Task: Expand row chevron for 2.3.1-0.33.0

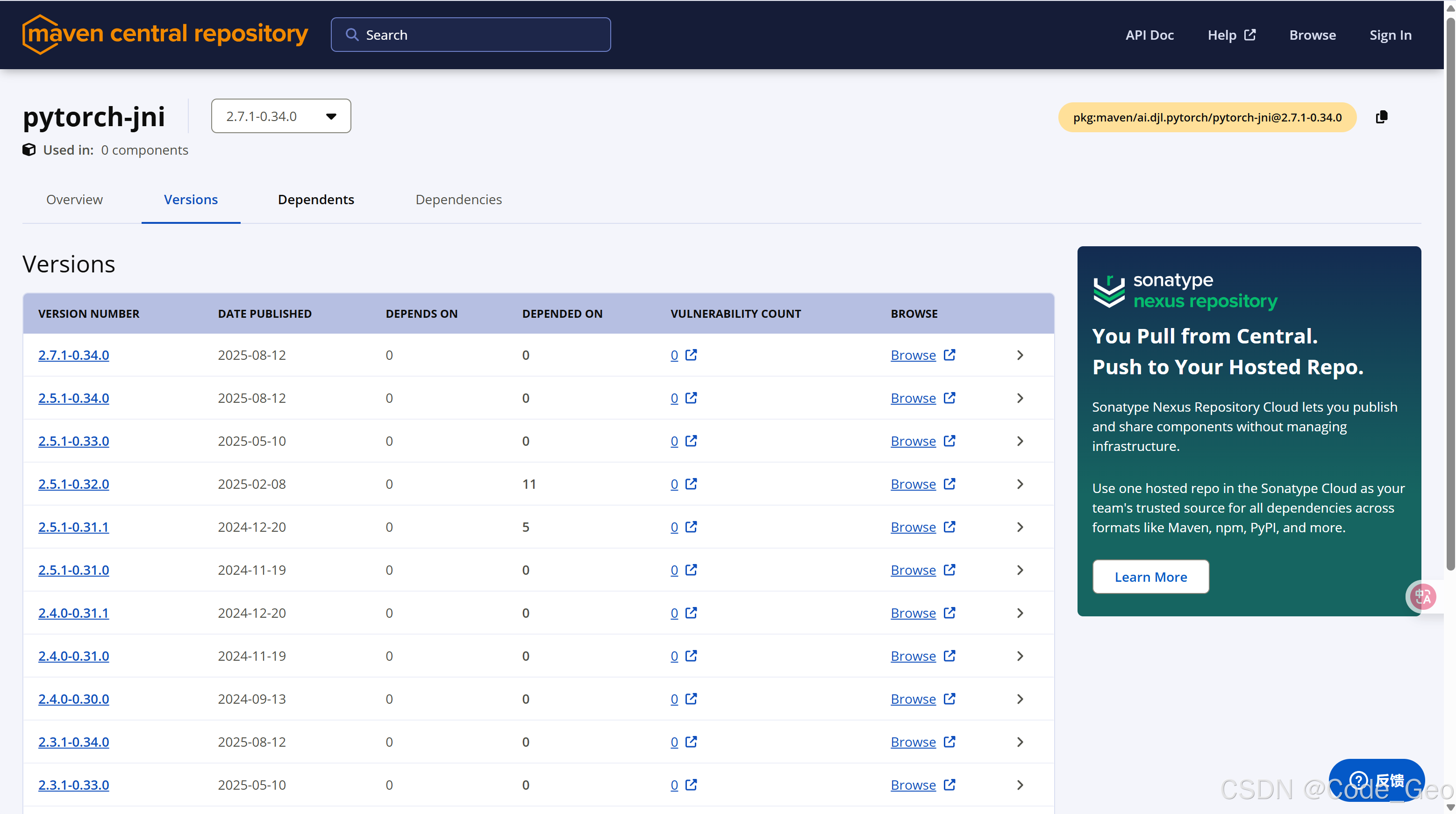Action: tap(1020, 785)
